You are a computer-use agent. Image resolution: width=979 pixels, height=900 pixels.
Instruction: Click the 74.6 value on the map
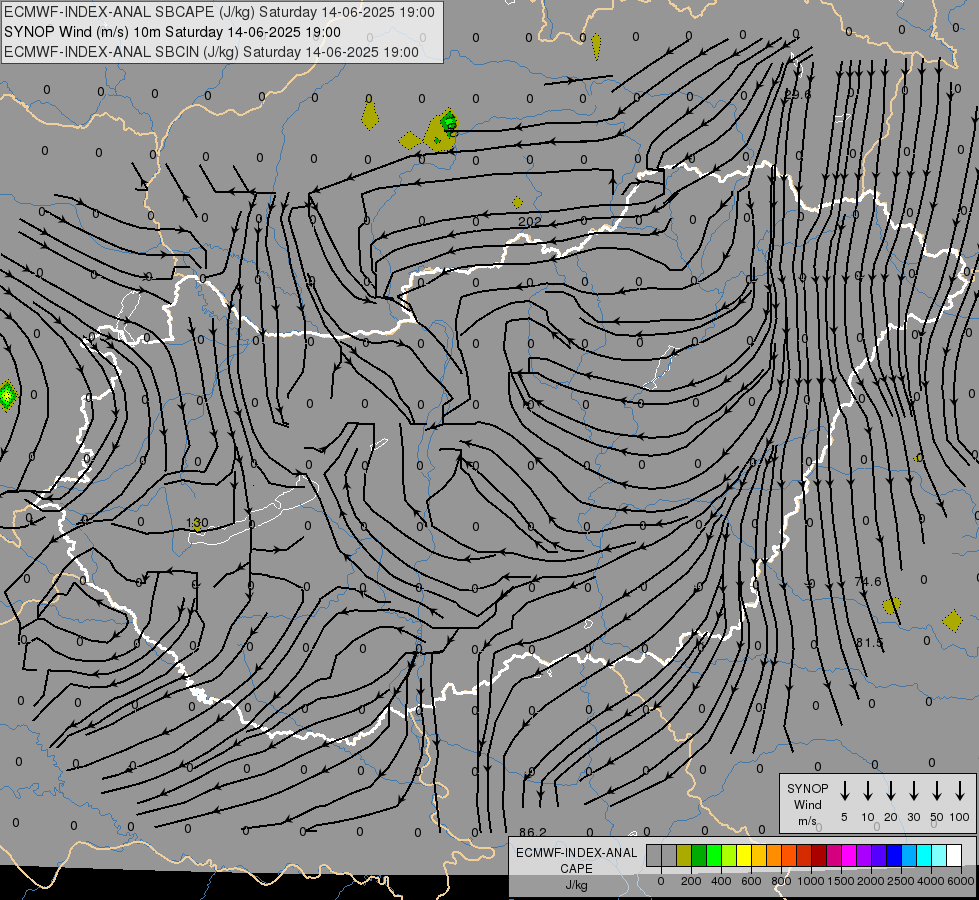click(868, 581)
